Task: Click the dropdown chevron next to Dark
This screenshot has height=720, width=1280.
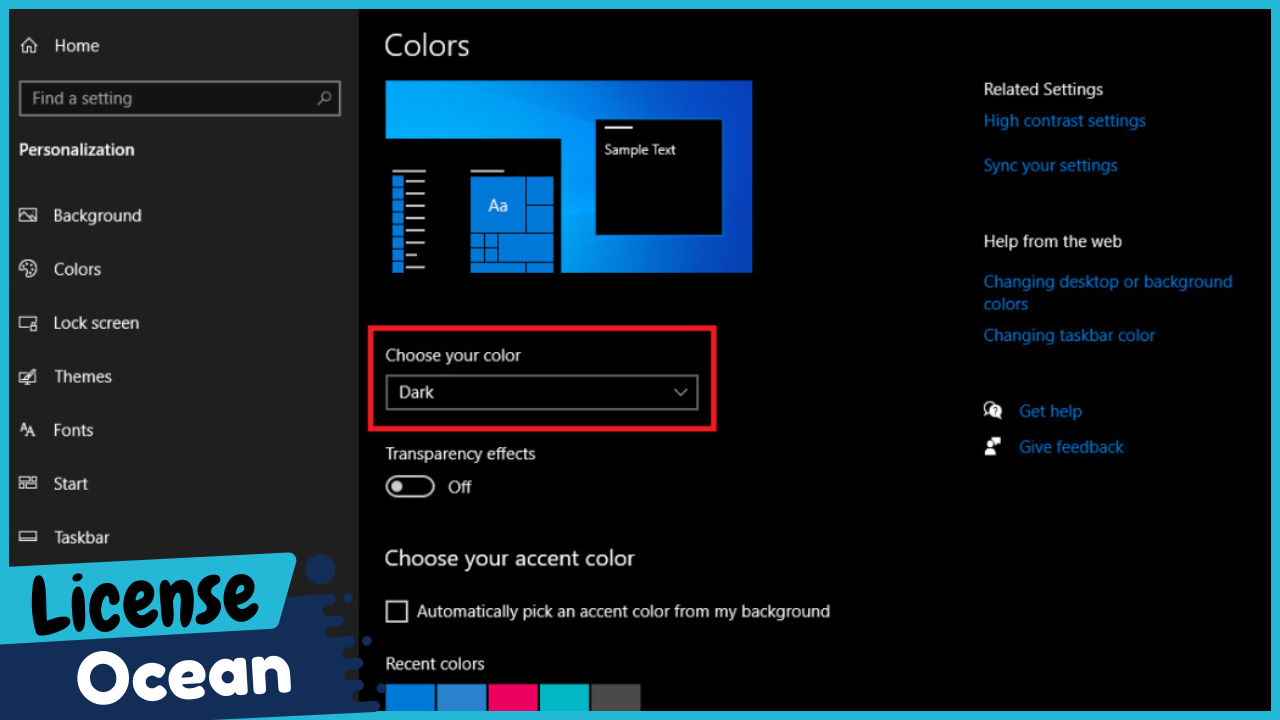Action: click(x=681, y=392)
